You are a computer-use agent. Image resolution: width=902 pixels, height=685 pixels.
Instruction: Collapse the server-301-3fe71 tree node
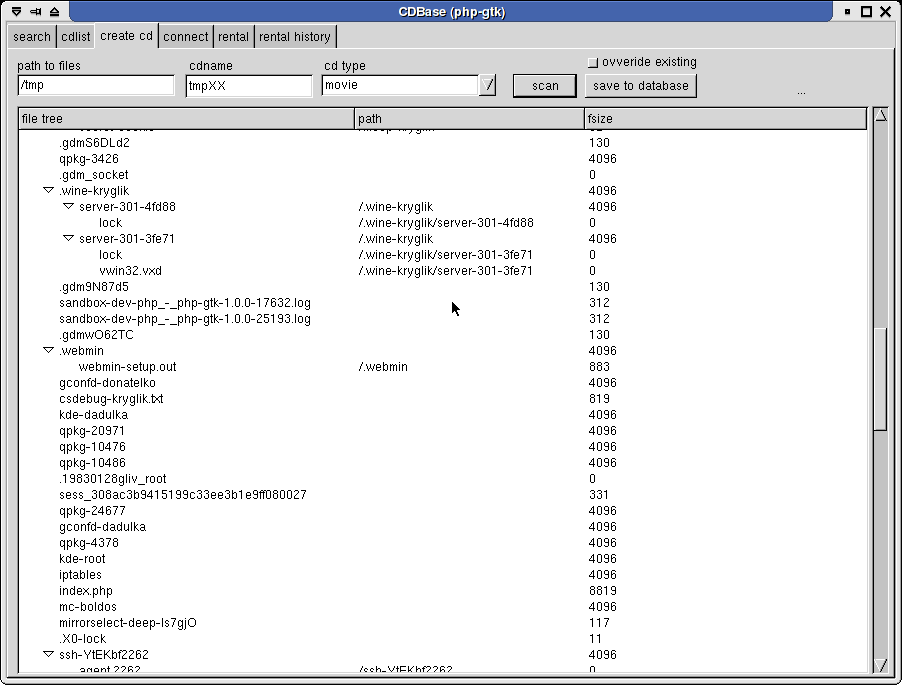click(x=68, y=238)
